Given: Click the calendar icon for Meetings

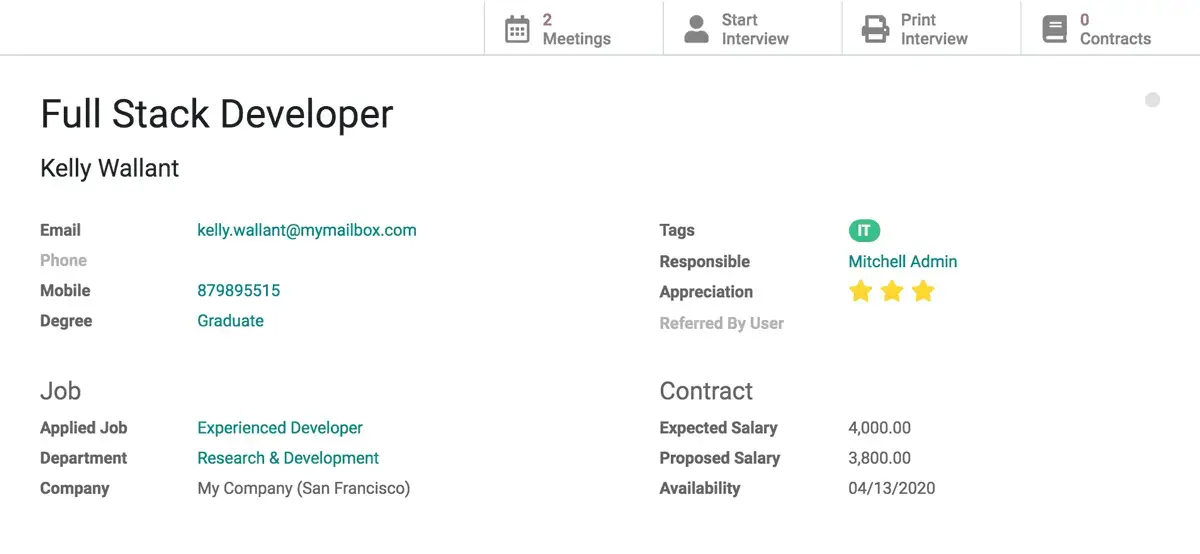Looking at the screenshot, I should click(x=517, y=29).
